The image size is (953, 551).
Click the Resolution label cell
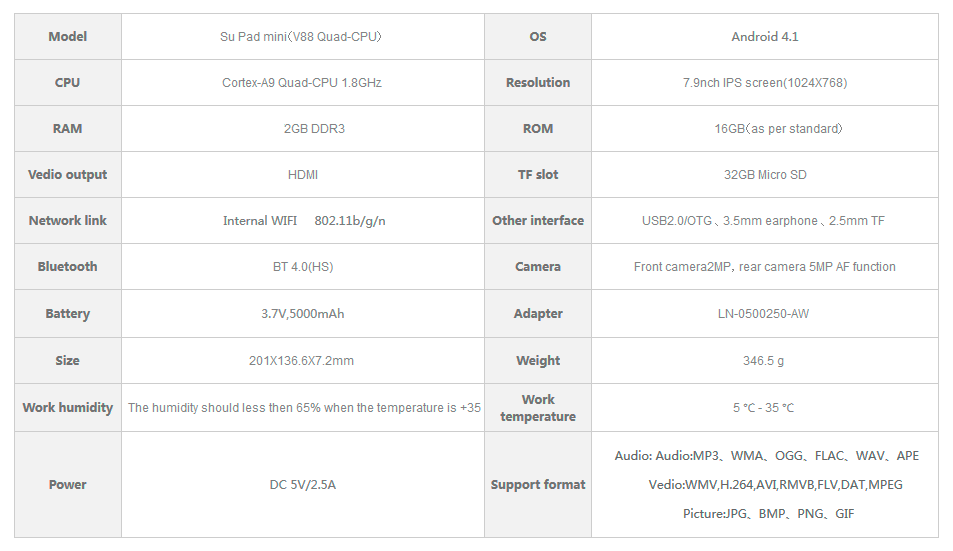[x=538, y=83]
